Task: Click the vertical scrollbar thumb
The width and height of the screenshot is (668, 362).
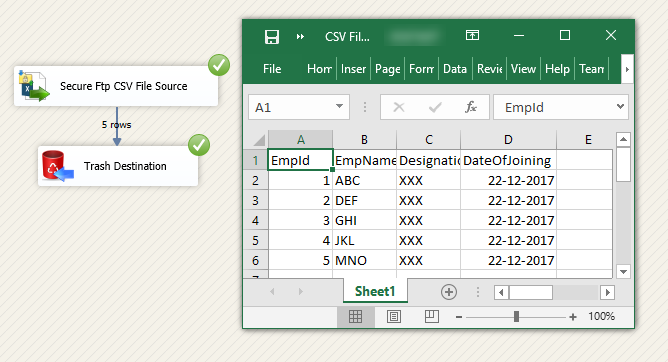Action: [x=623, y=164]
